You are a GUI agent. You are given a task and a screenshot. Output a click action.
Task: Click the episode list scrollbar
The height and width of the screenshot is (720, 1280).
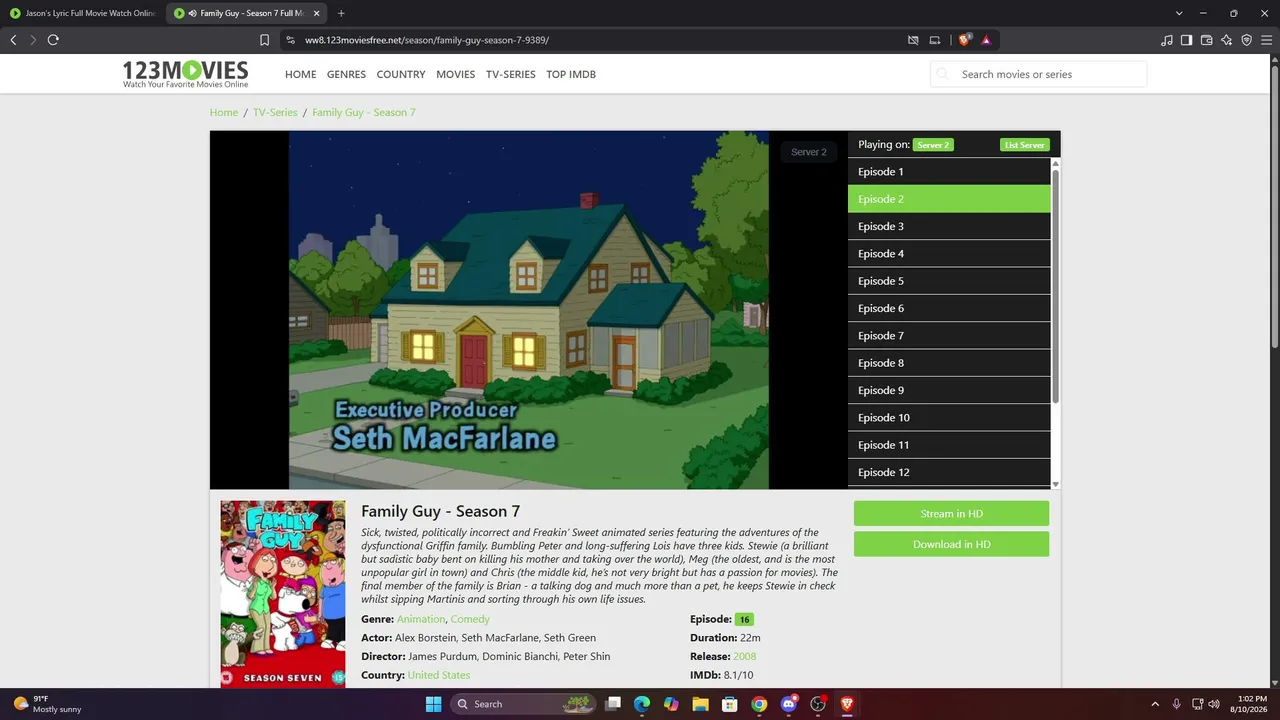(x=1055, y=285)
